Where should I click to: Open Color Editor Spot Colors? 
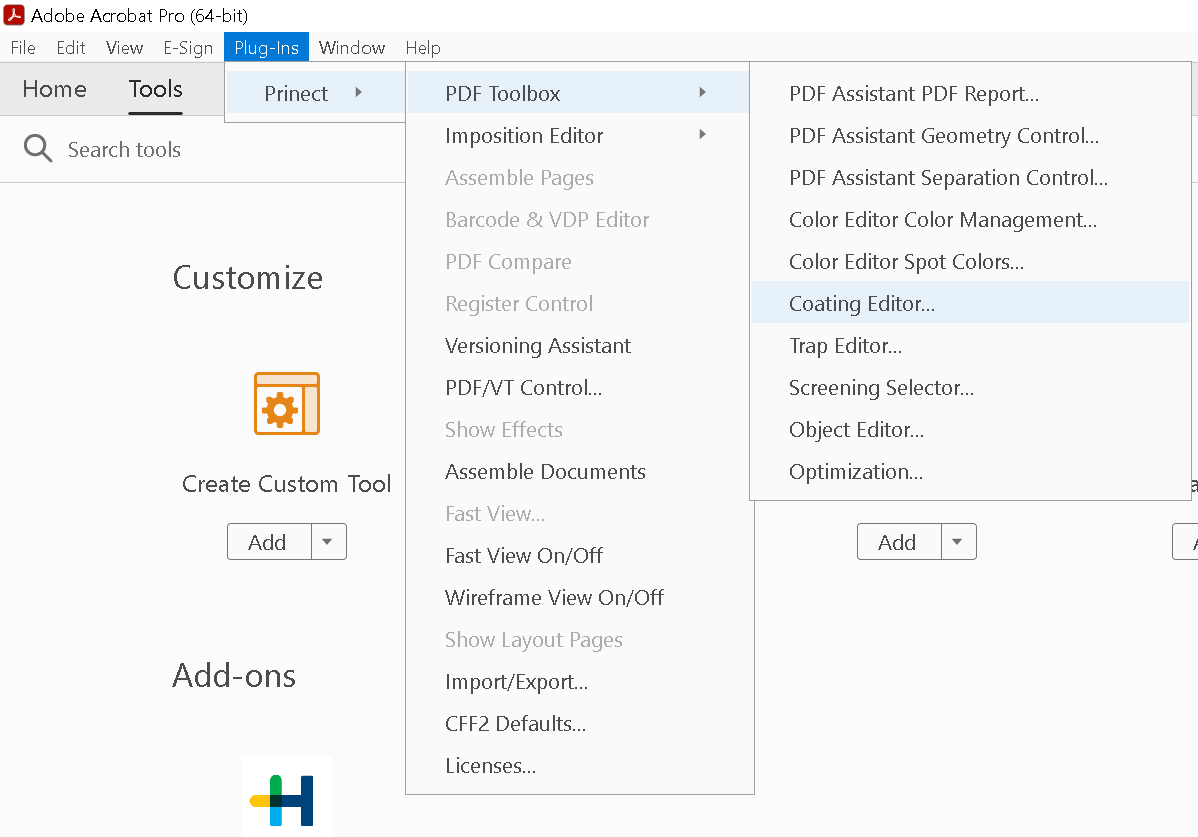[x=970, y=261]
